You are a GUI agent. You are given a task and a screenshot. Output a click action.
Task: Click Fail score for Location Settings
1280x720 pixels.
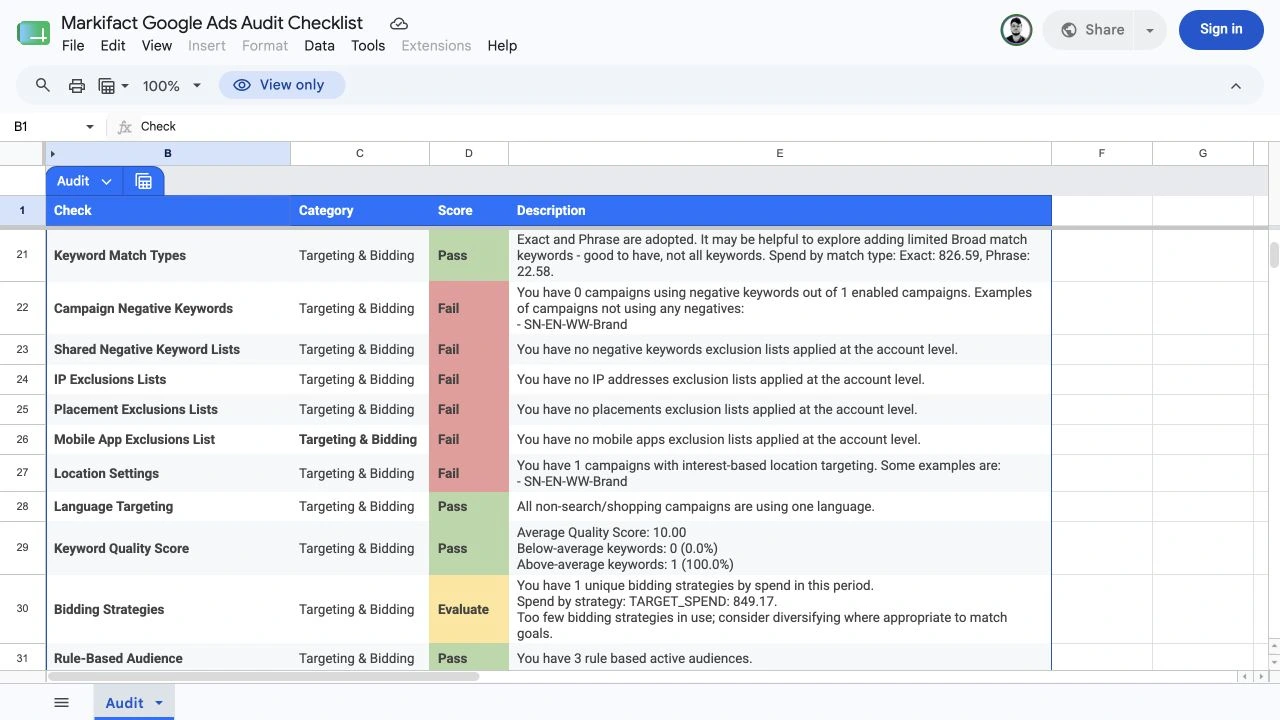pos(469,474)
